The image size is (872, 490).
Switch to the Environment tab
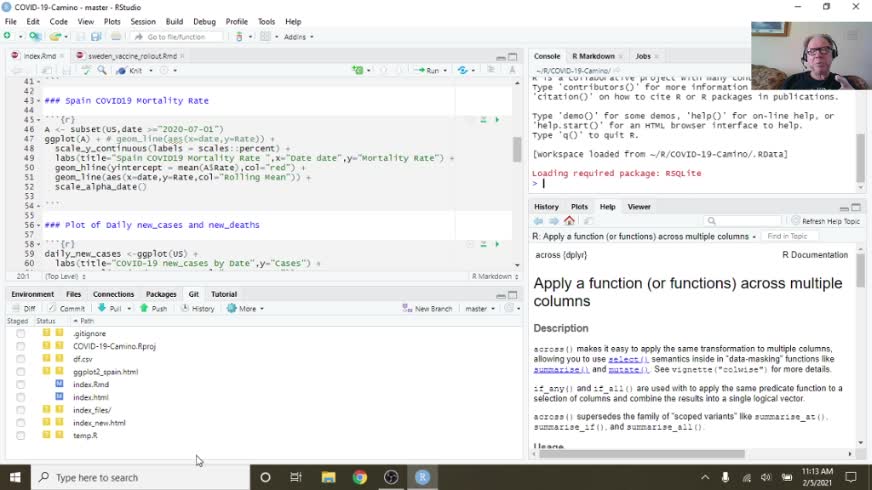[x=32, y=294]
